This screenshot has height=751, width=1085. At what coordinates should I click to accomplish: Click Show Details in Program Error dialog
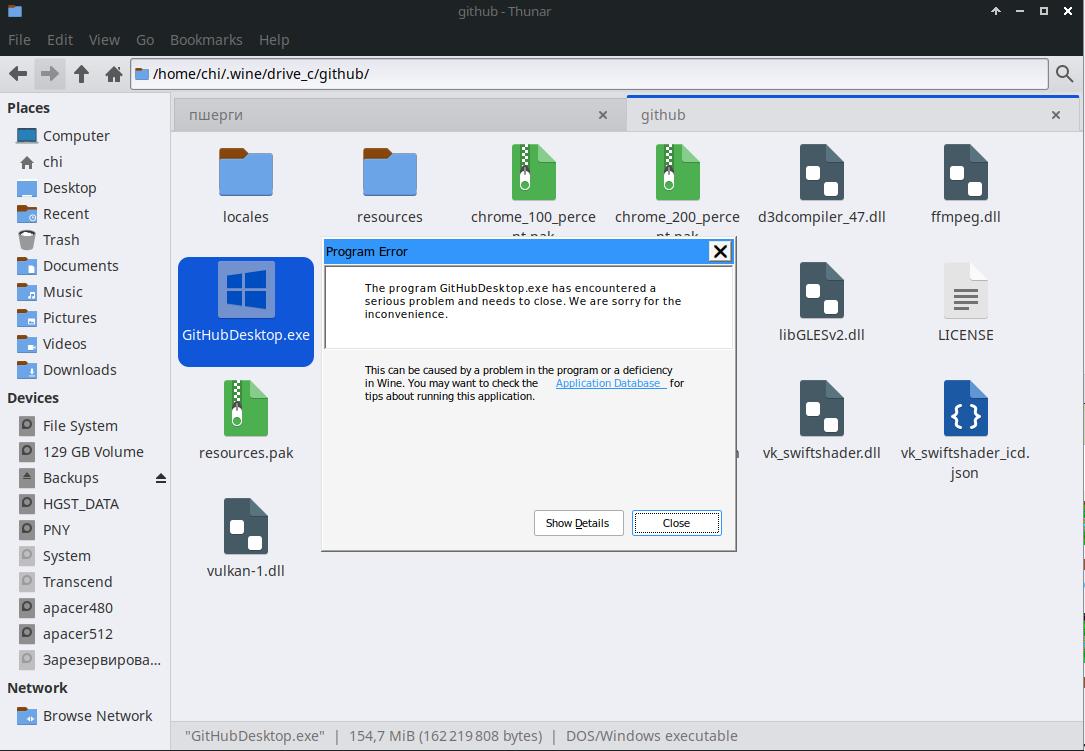(x=578, y=523)
